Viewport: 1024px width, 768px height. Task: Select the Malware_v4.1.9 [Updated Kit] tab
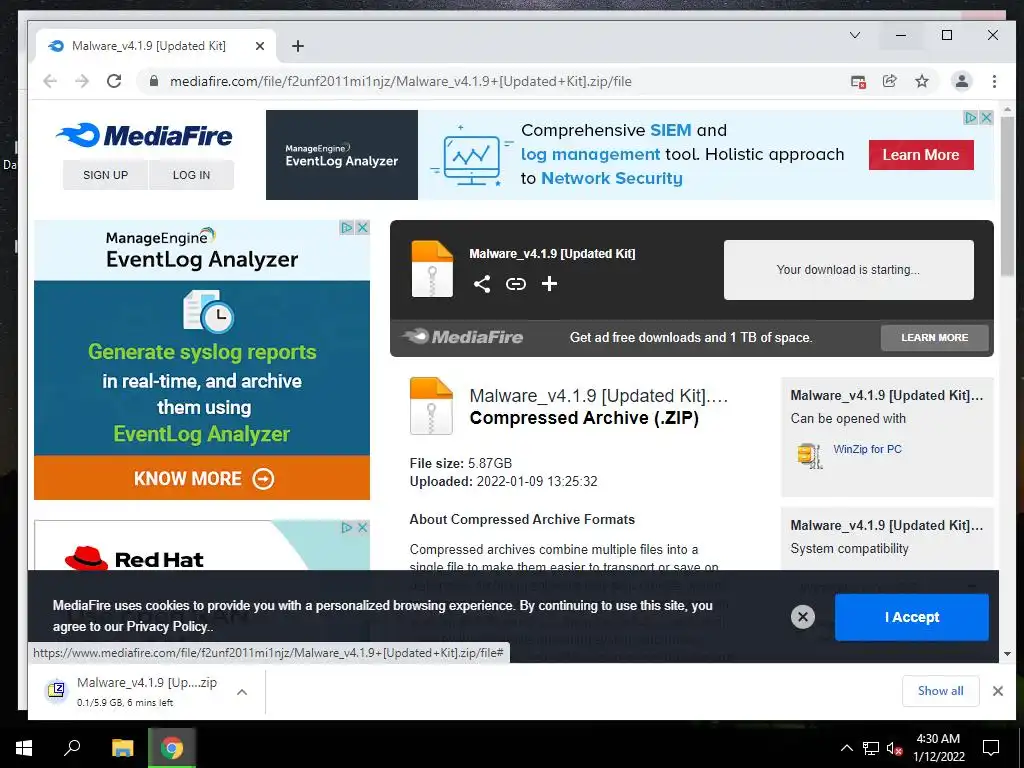coord(155,46)
